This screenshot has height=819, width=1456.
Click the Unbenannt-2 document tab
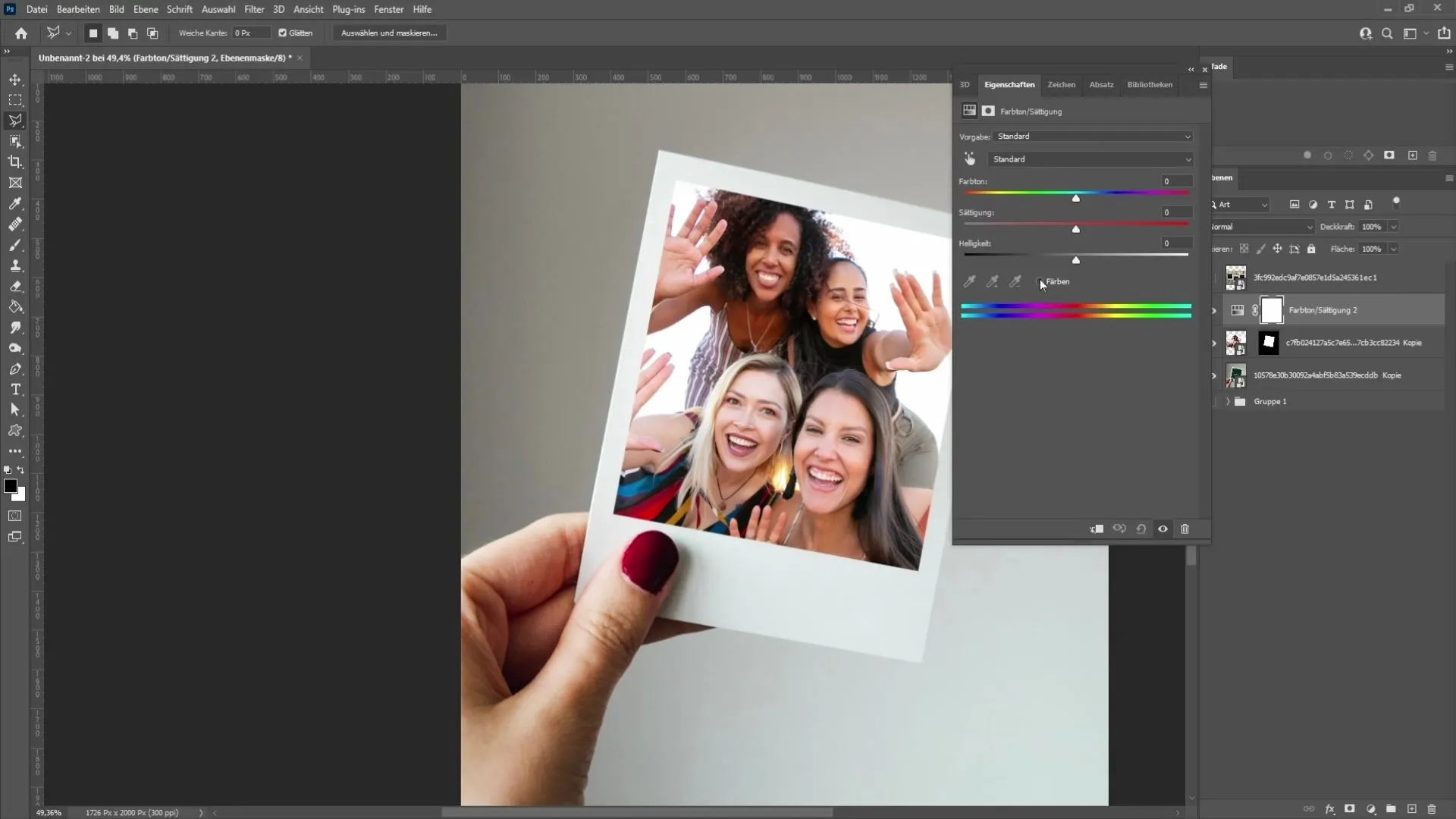pos(165,58)
